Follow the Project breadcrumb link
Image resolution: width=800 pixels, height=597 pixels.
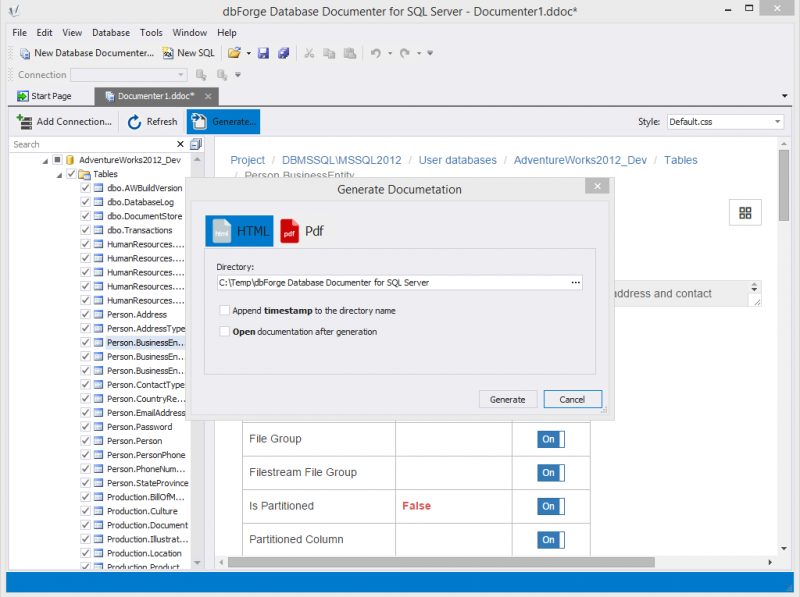click(x=247, y=160)
